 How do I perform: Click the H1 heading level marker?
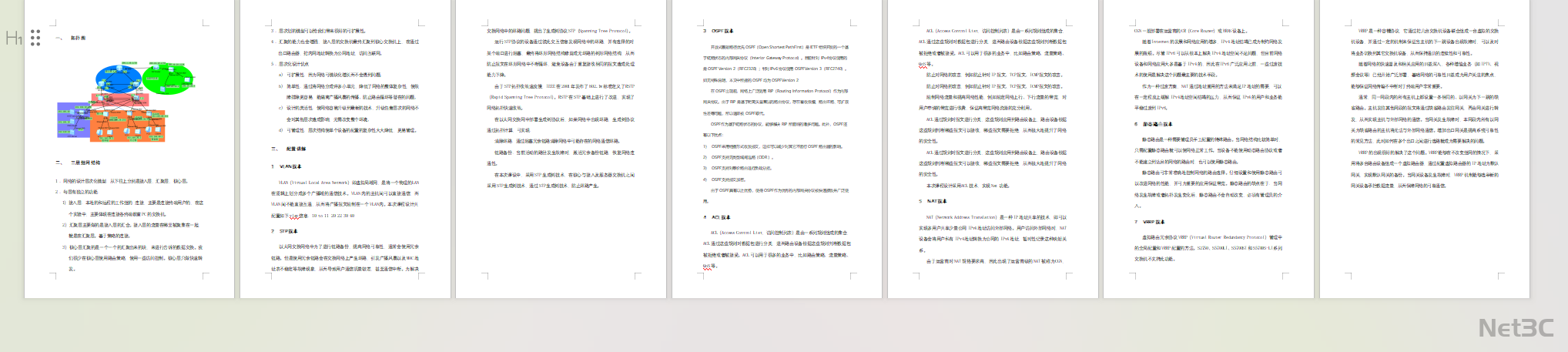(x=13, y=38)
